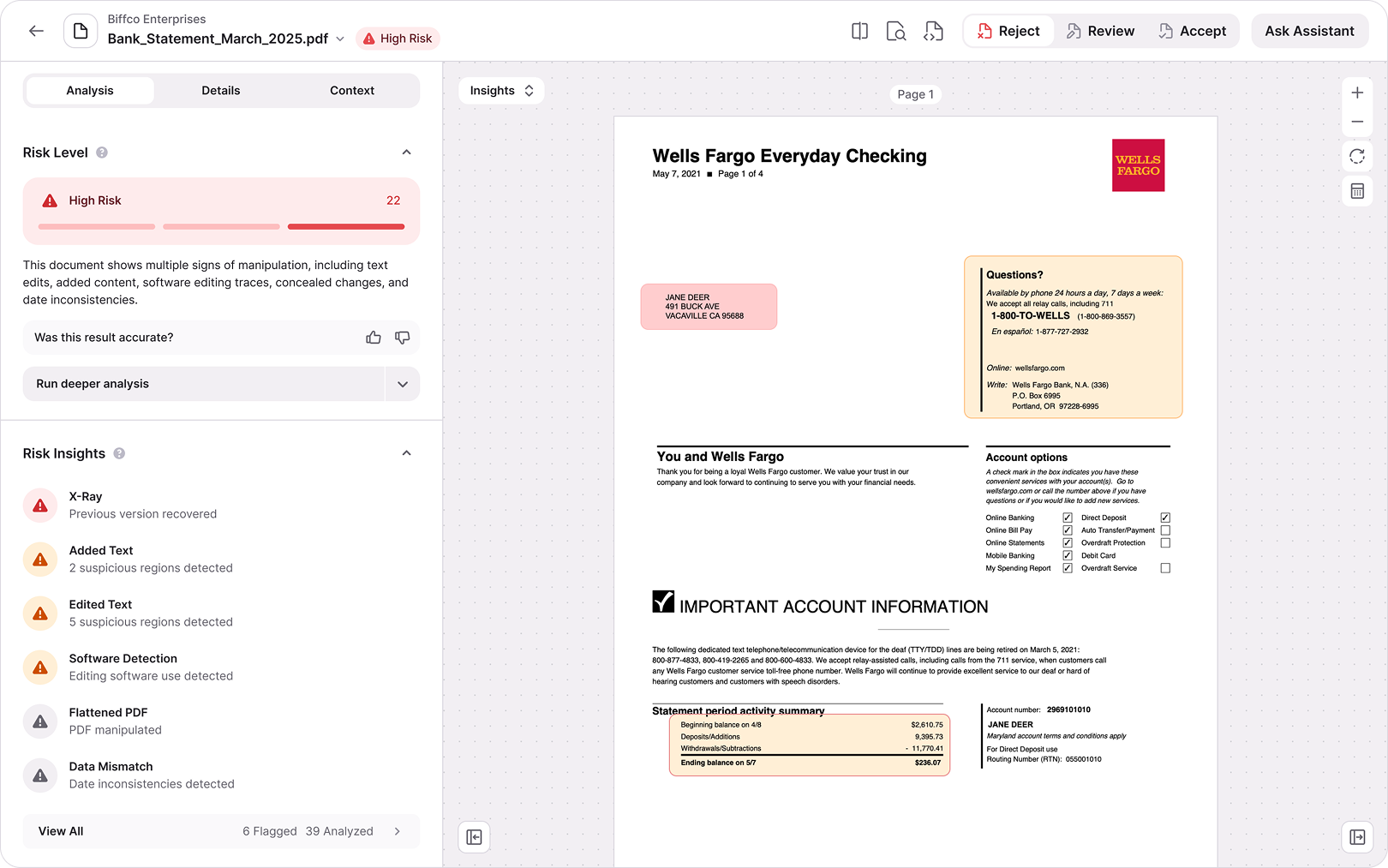The image size is (1388, 868).
Task: Open the Software Detection insight
Action: pyautogui.click(x=221, y=667)
